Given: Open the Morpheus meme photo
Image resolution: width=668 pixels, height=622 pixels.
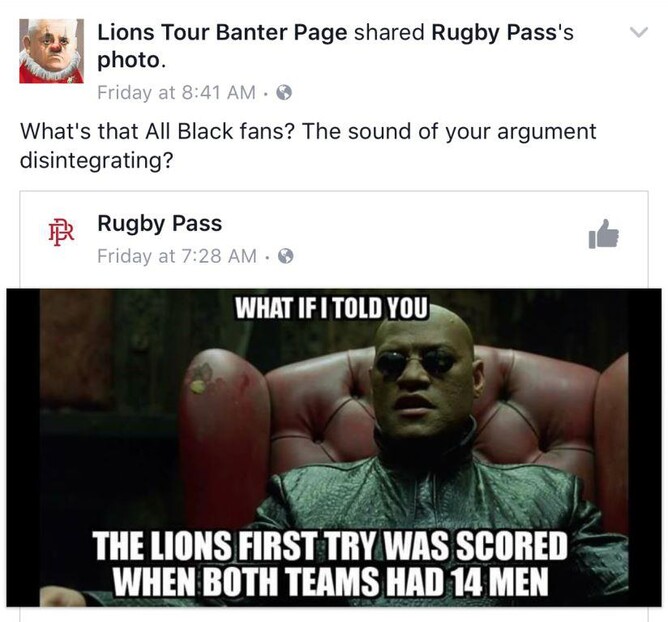Looking at the screenshot, I should pos(334,447).
